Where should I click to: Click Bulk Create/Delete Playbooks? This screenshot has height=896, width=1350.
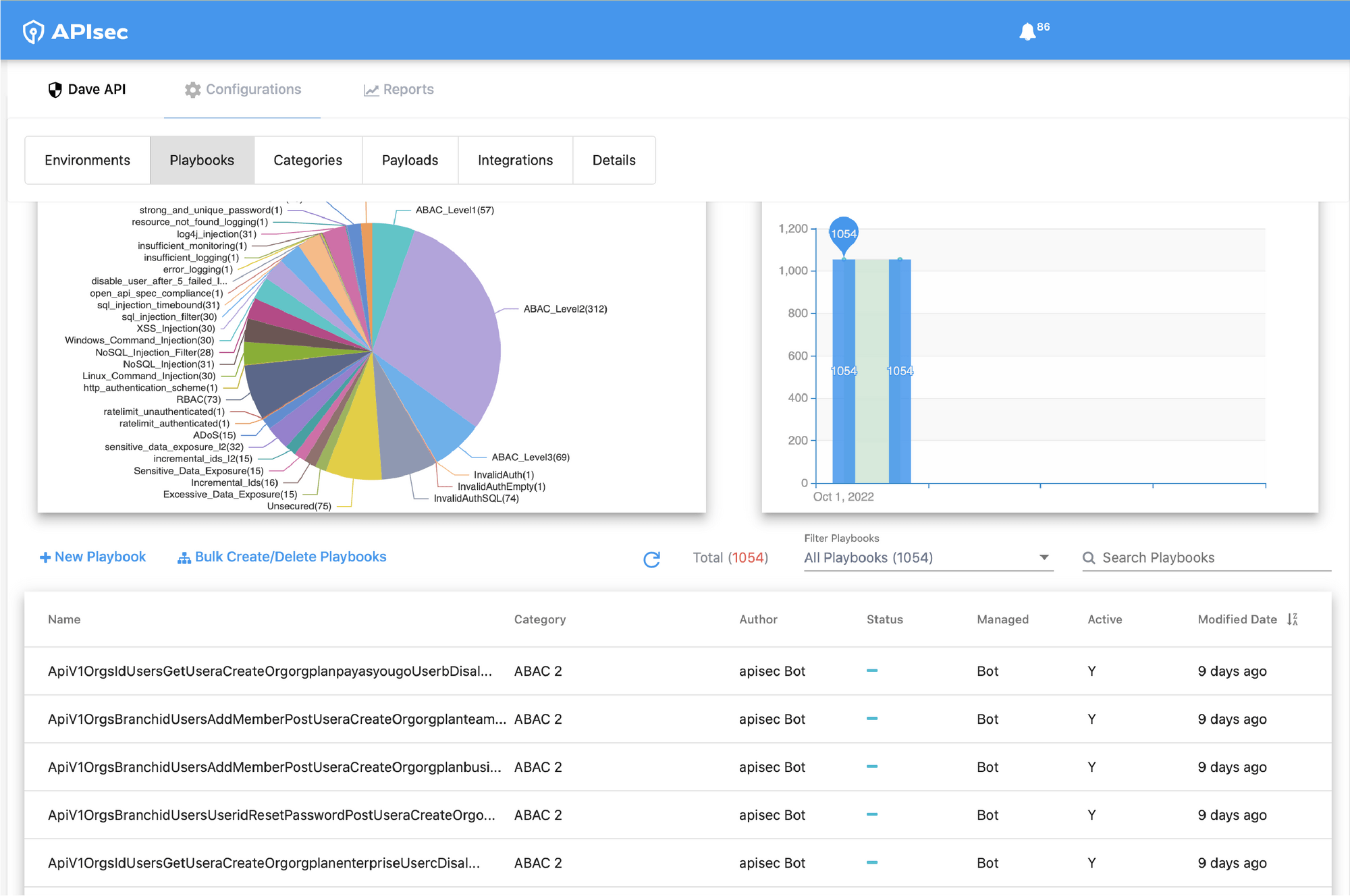pyautogui.click(x=290, y=557)
